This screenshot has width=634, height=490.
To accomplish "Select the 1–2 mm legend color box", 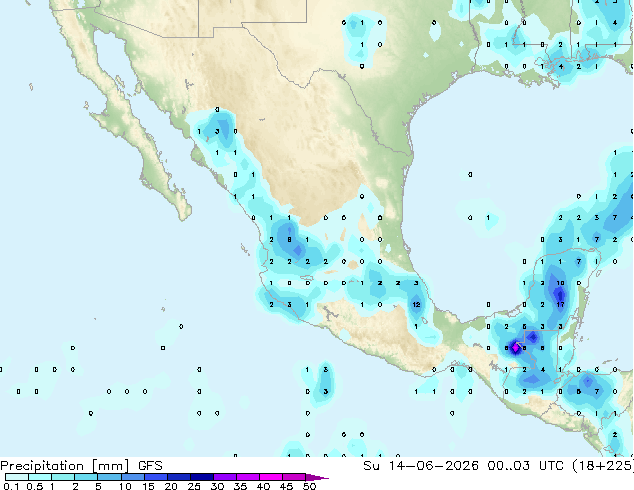I will pos(63,477).
